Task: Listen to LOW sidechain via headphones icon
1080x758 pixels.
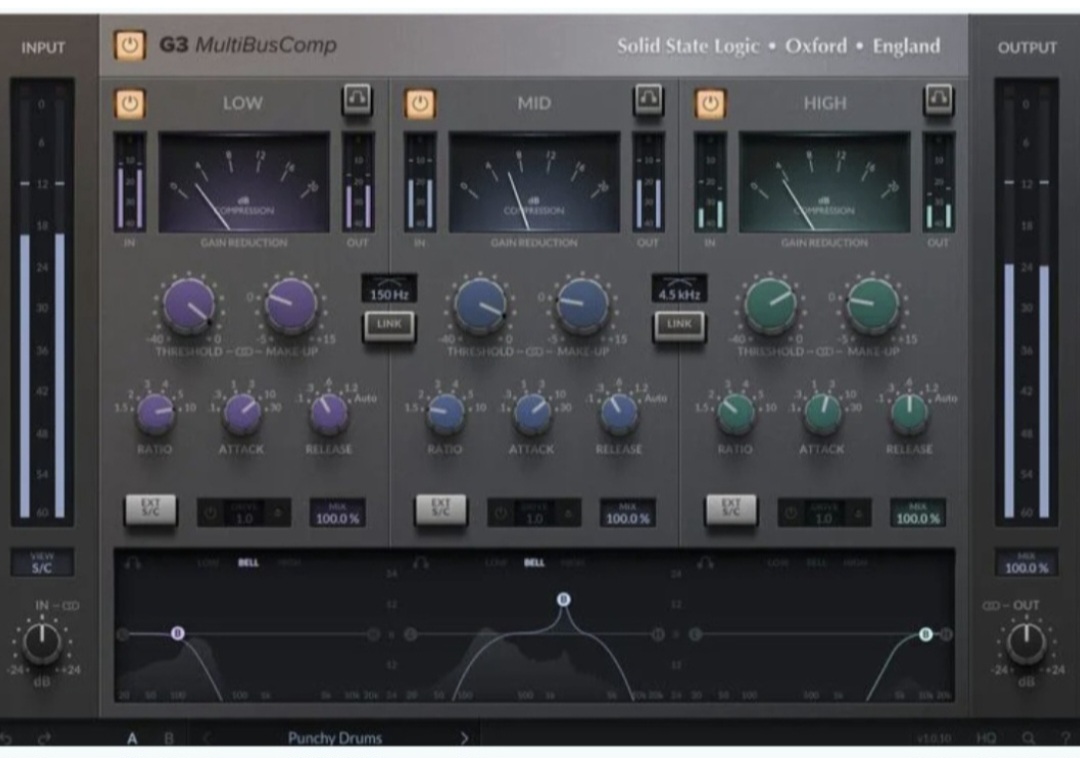Action: pyautogui.click(x=132, y=563)
